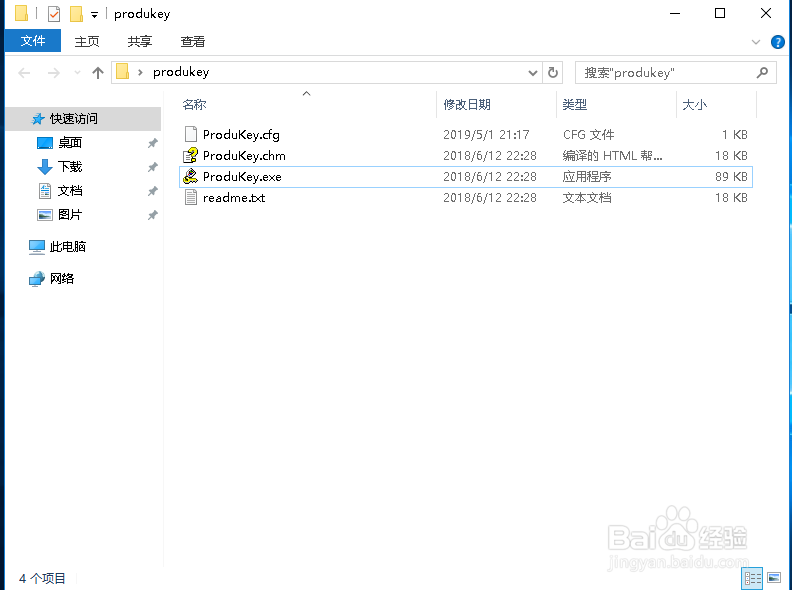Click the search magnifier icon

click(763, 73)
